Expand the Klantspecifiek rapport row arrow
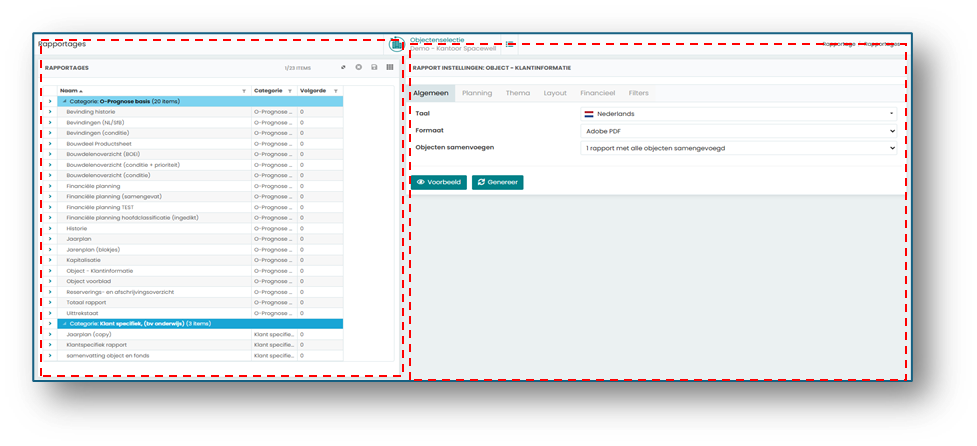 click(50, 344)
